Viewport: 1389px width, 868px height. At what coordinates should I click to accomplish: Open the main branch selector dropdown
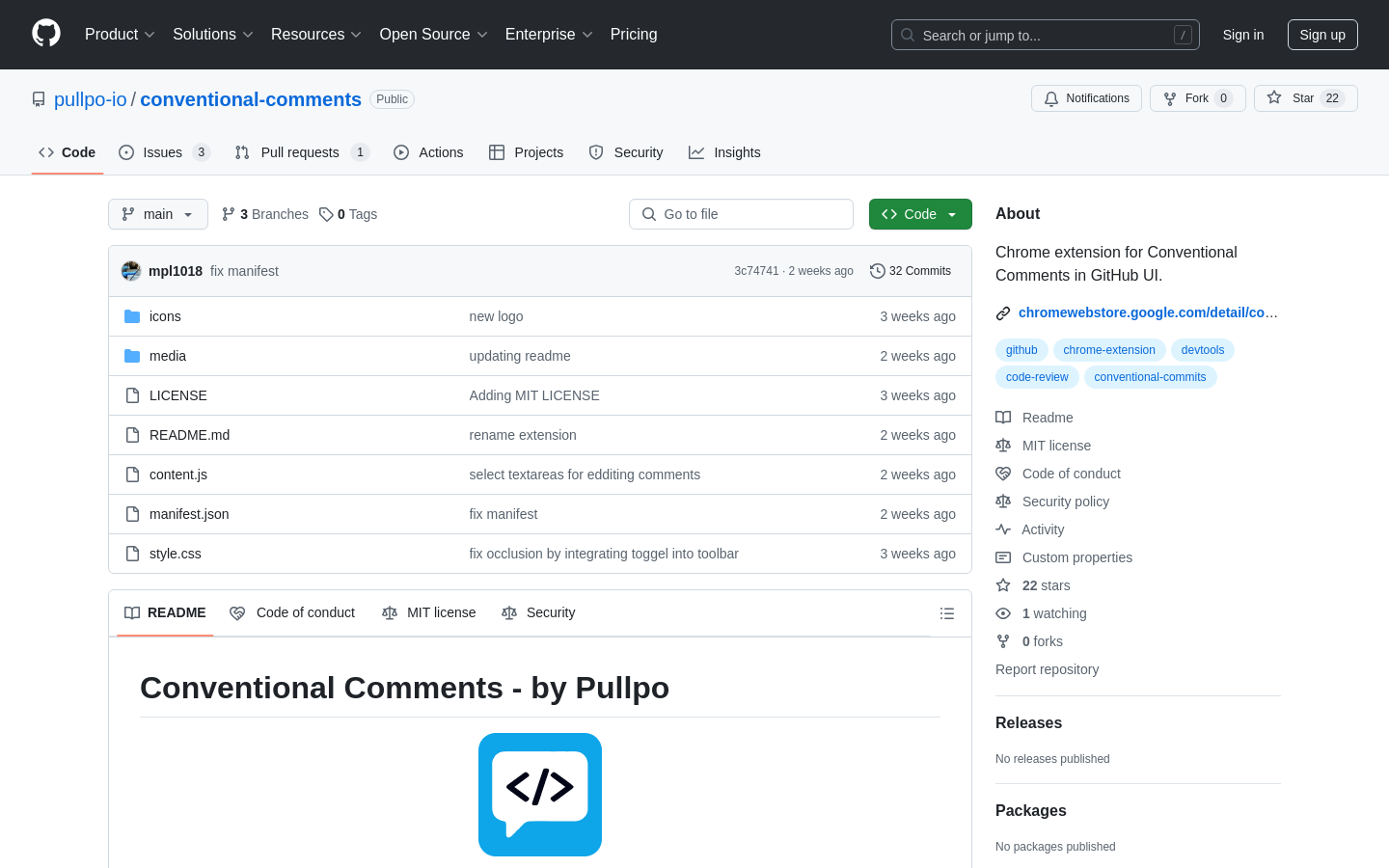(x=158, y=214)
